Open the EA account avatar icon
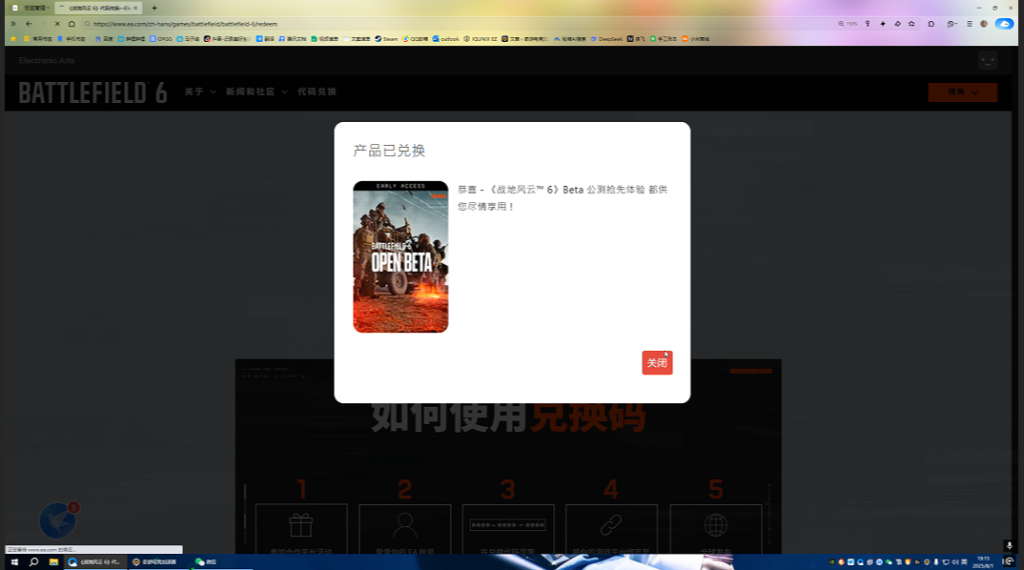Image resolution: width=1024 pixels, height=570 pixels. tap(987, 61)
